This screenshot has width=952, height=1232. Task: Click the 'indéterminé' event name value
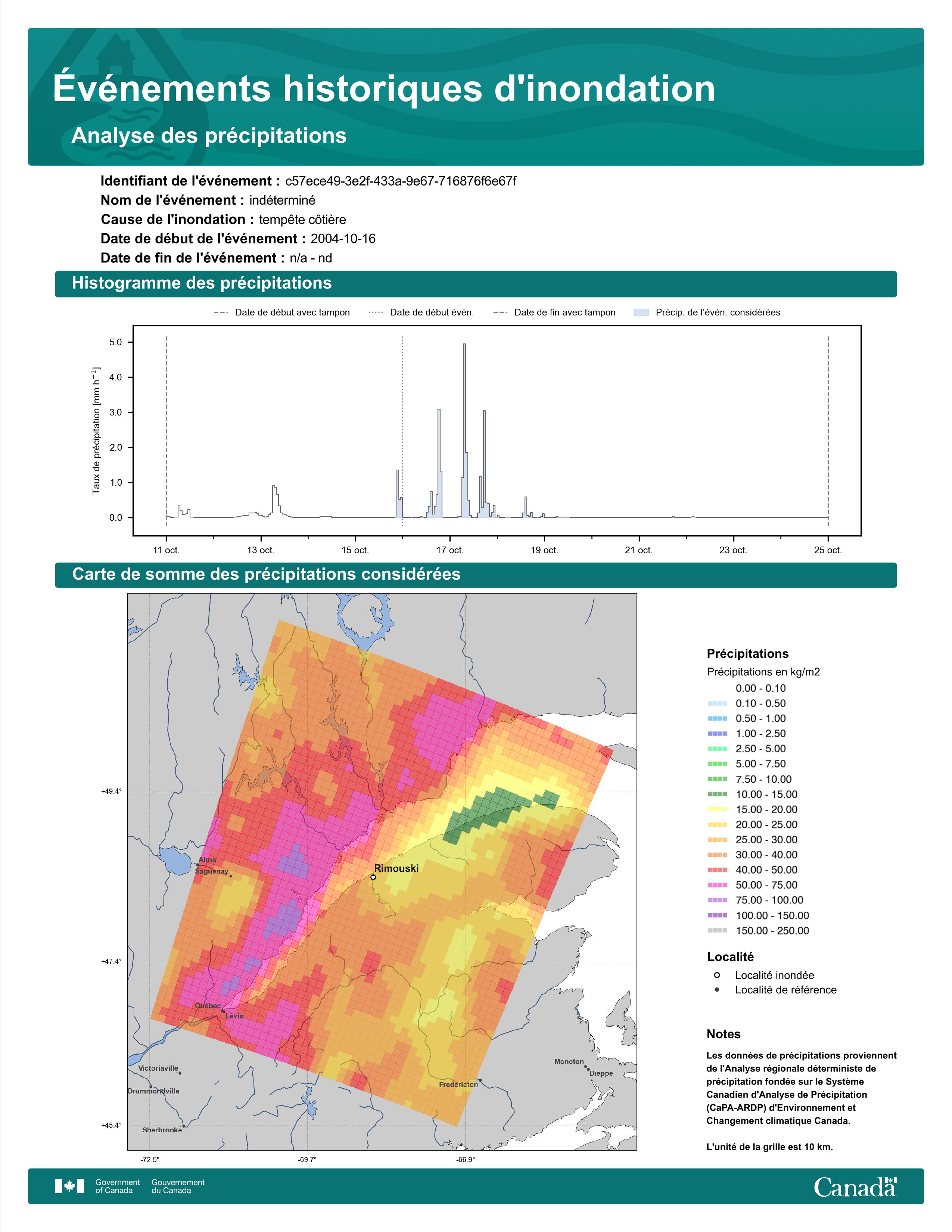click(282, 200)
